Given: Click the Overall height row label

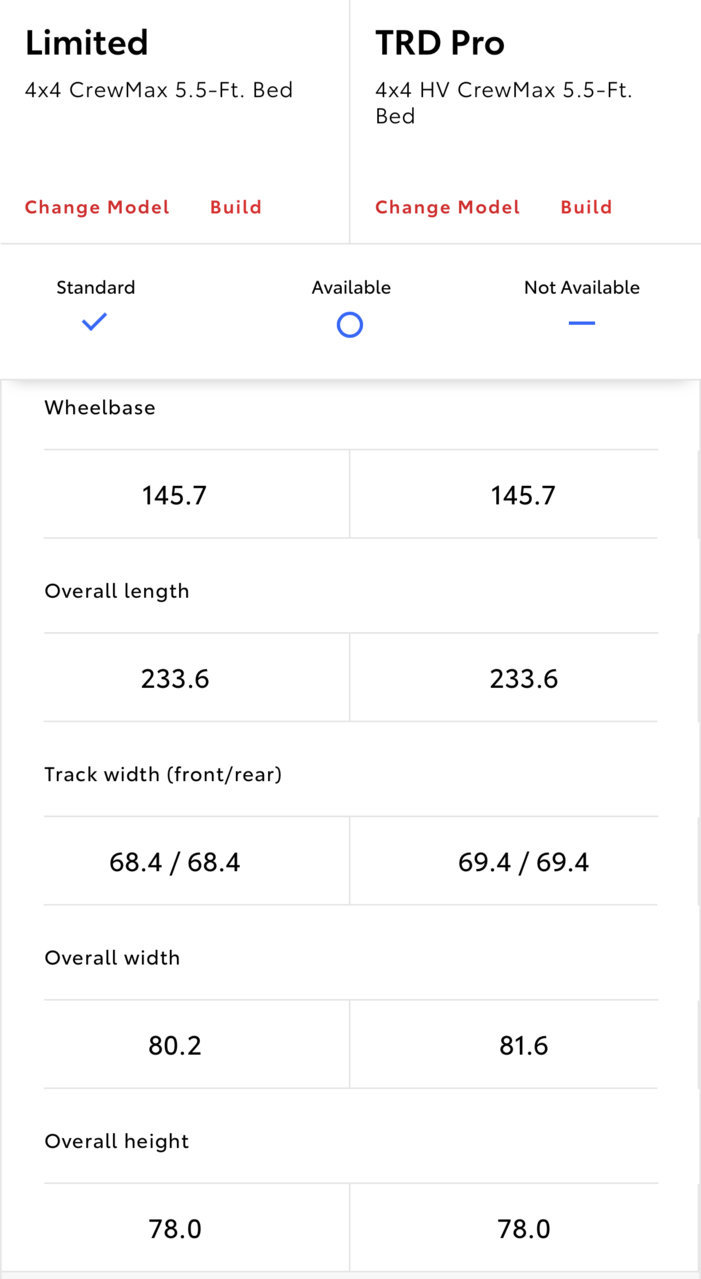Looking at the screenshot, I should [x=117, y=1141].
